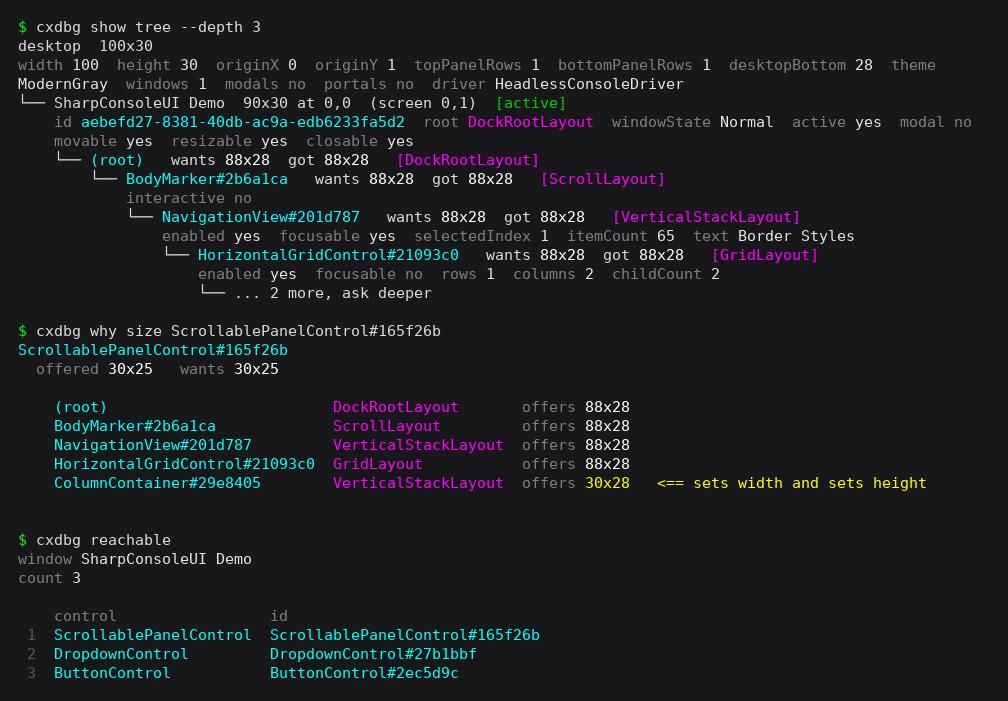This screenshot has width=1008, height=701.
Task: Select the command 'cxdbg show tree --depth 3'
Action: click(x=148, y=27)
